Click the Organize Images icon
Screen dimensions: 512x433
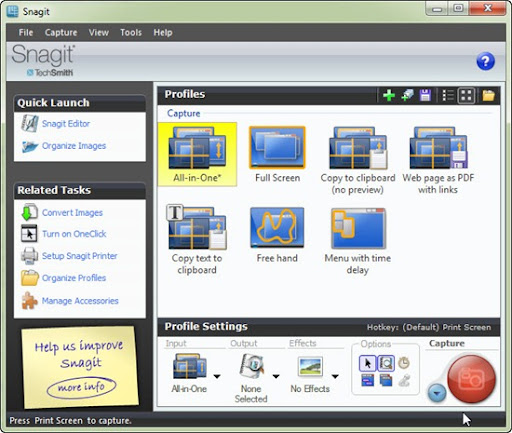pyautogui.click(x=30, y=146)
